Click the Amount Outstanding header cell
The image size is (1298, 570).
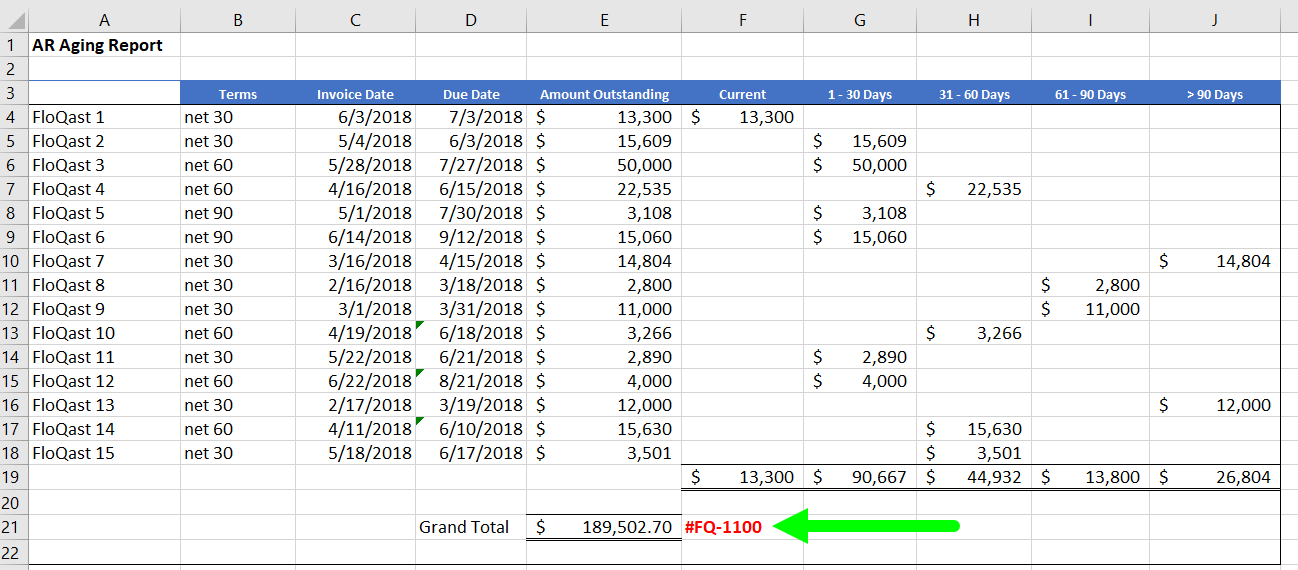pos(604,94)
